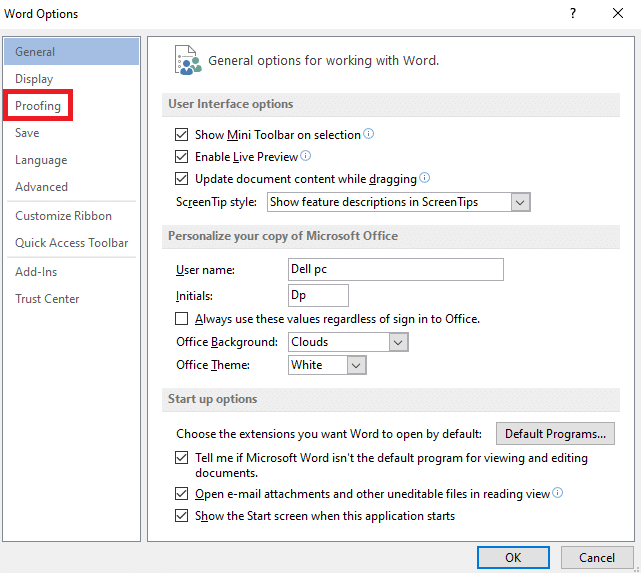
Task: Toggle Update document content while dragging
Action: [x=182, y=179]
